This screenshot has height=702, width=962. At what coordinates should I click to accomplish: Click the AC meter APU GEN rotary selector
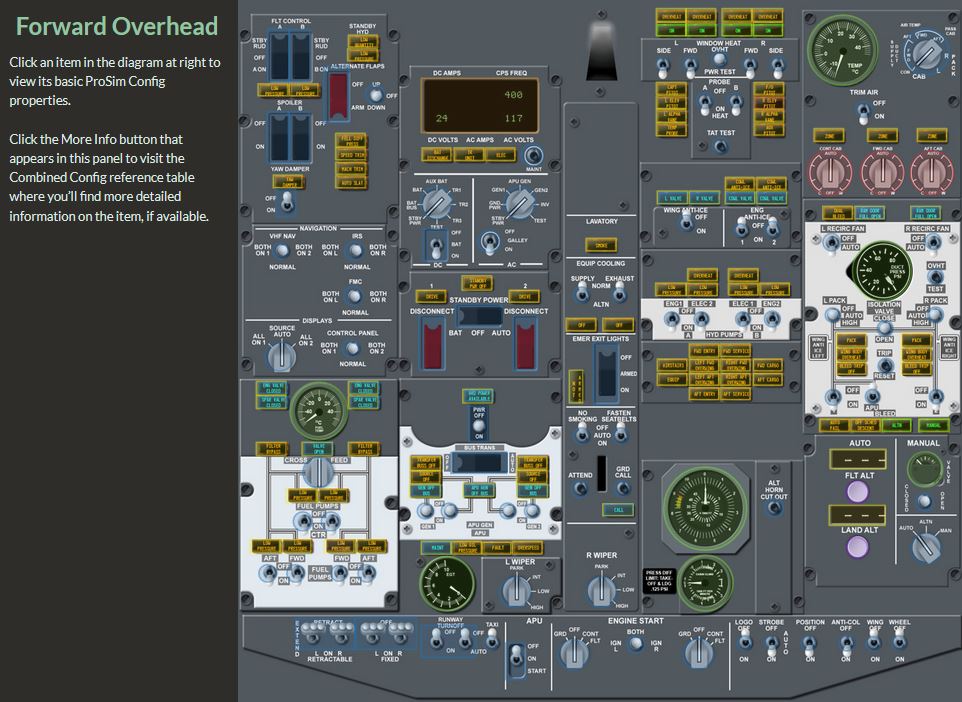click(x=518, y=205)
